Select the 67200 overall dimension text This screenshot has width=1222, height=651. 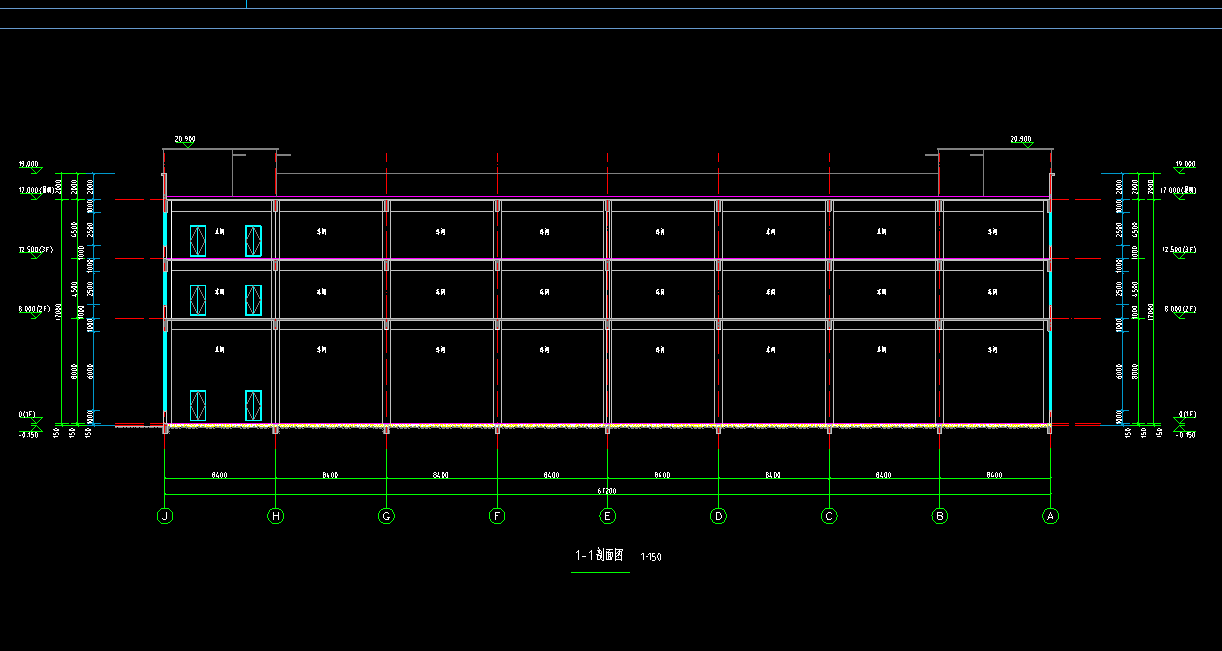(x=607, y=491)
